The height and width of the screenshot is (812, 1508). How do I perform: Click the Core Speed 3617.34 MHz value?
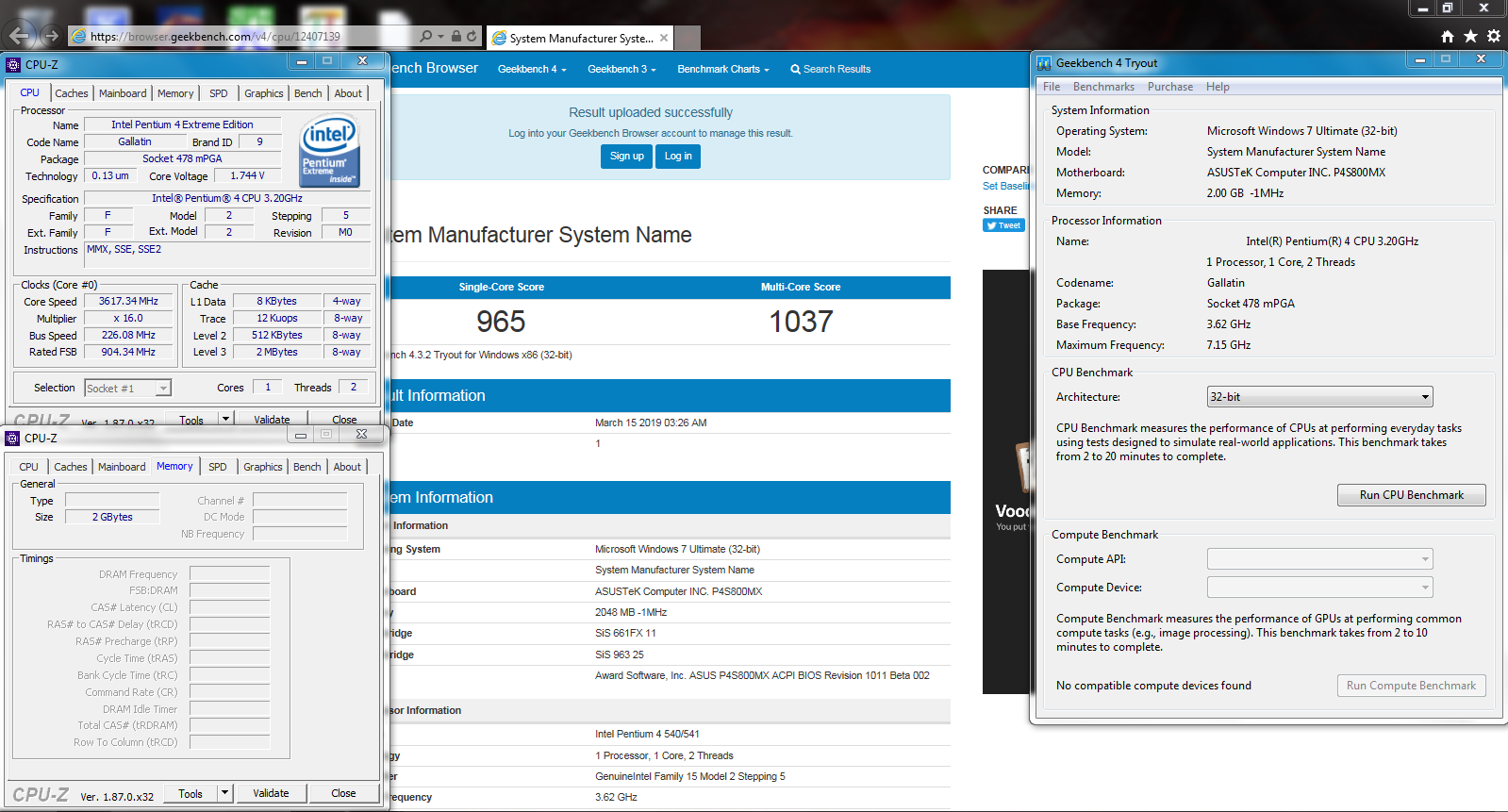coord(128,301)
